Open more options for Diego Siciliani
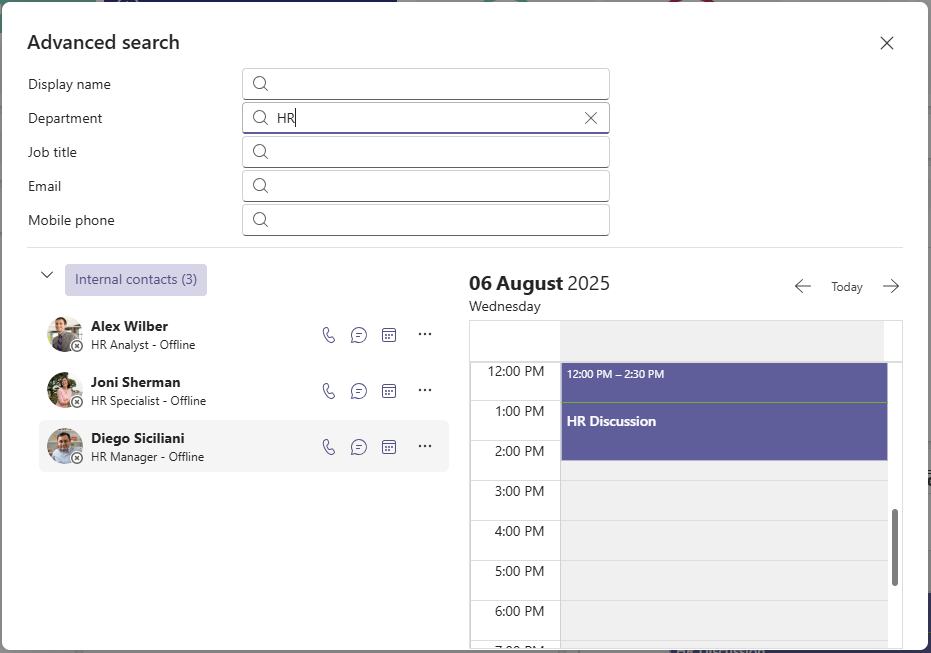Screen dimensions: 931x653 425,447
